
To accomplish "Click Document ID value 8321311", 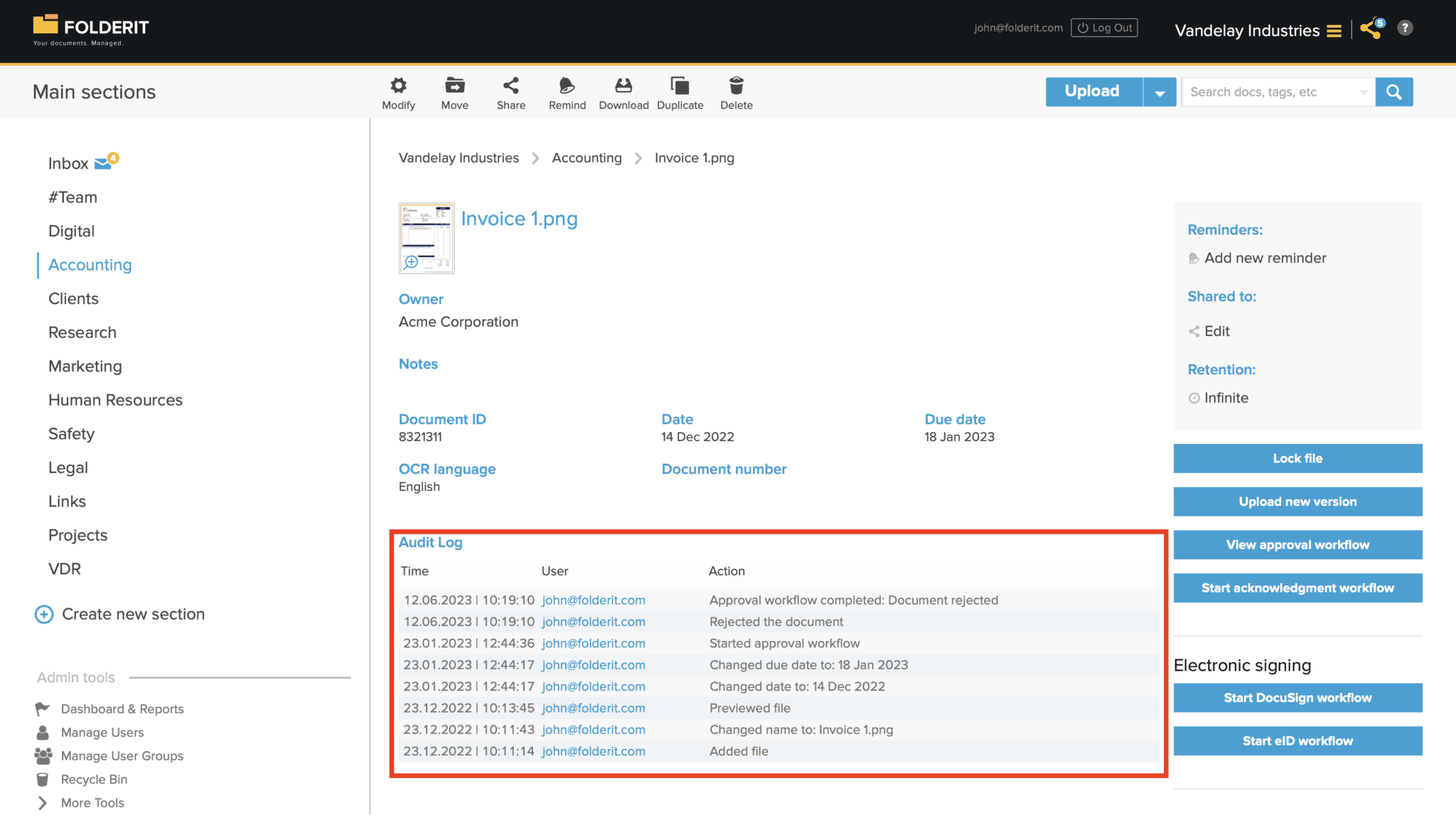I will pos(420,437).
